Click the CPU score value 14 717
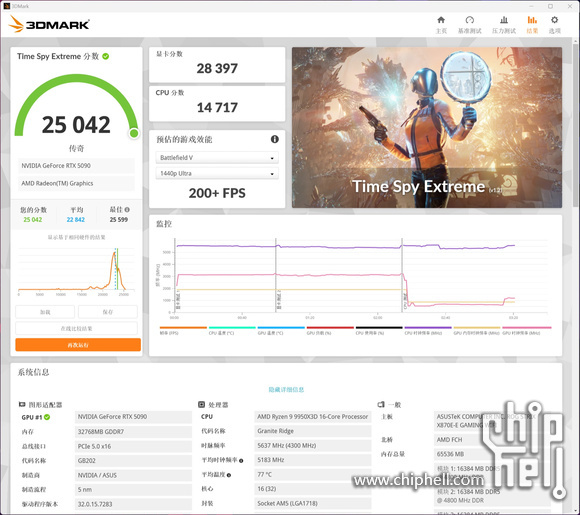 pos(217,108)
